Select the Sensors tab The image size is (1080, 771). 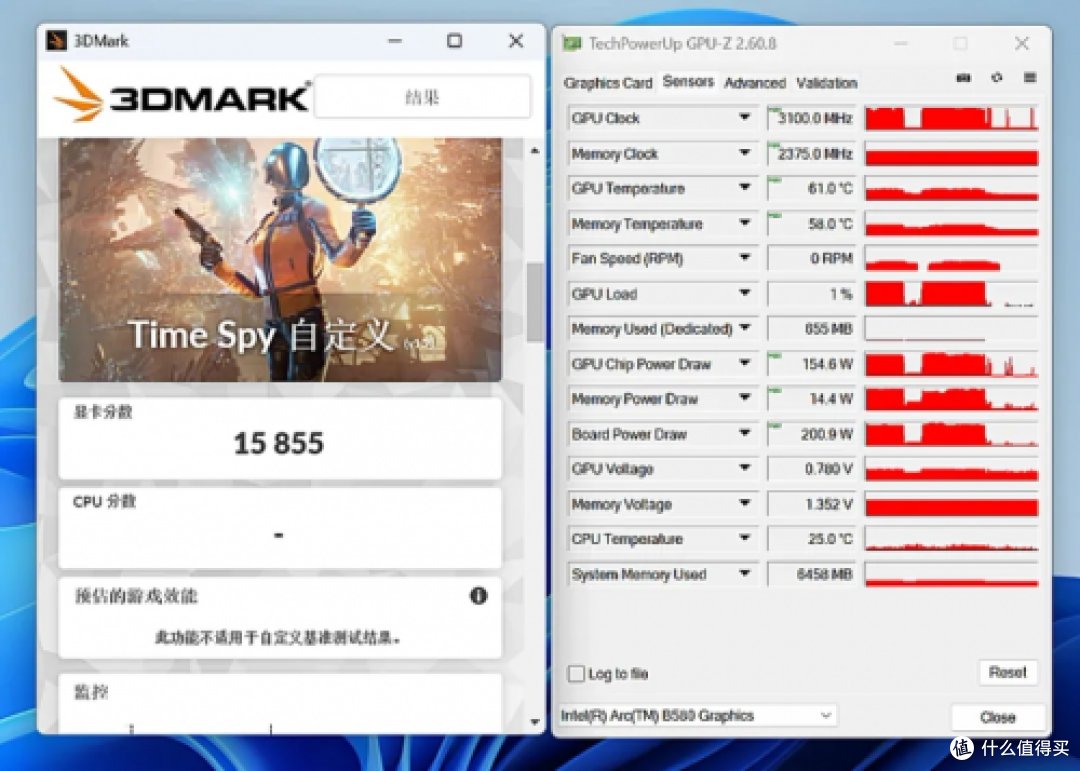(x=688, y=81)
